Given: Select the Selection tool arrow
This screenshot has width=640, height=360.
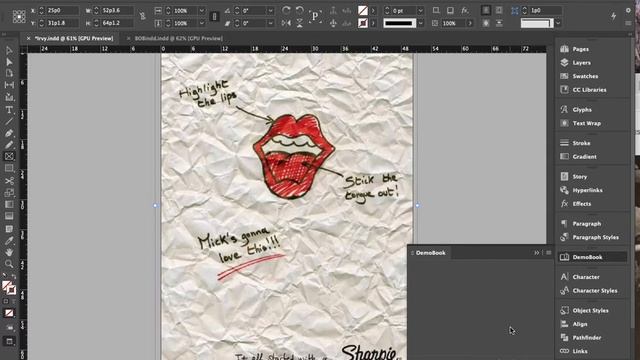Looking at the screenshot, I should (x=9, y=50).
